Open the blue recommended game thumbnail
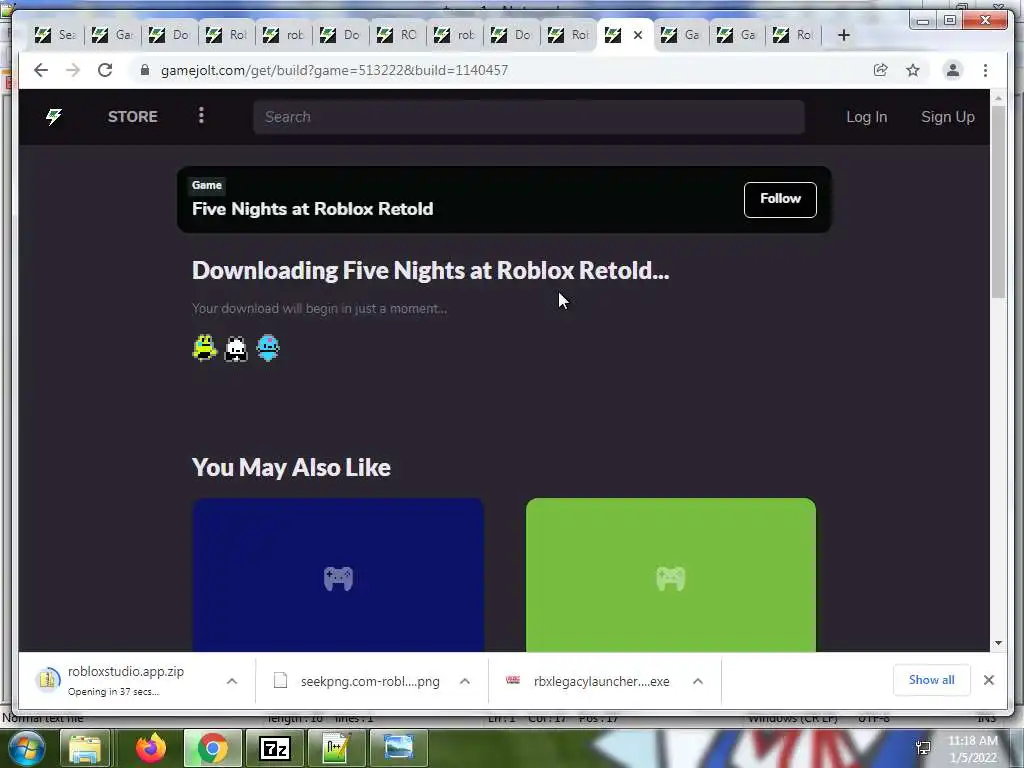This screenshot has height=768, width=1024. (x=338, y=575)
